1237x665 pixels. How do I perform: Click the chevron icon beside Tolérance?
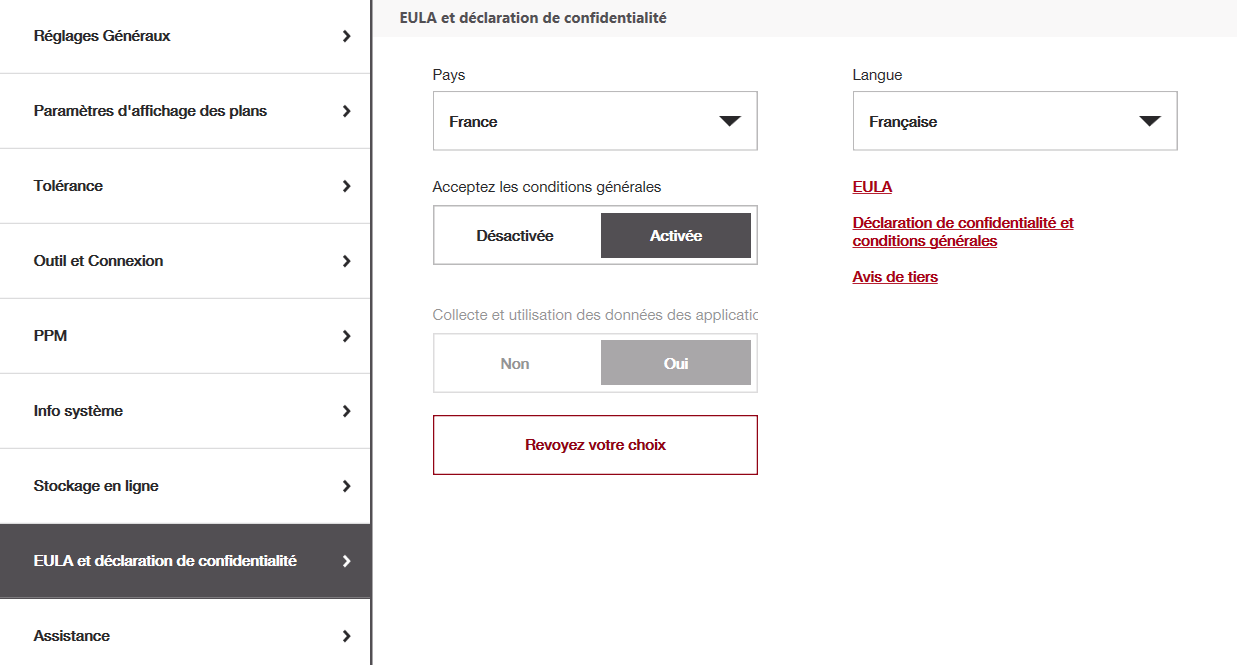coord(346,186)
